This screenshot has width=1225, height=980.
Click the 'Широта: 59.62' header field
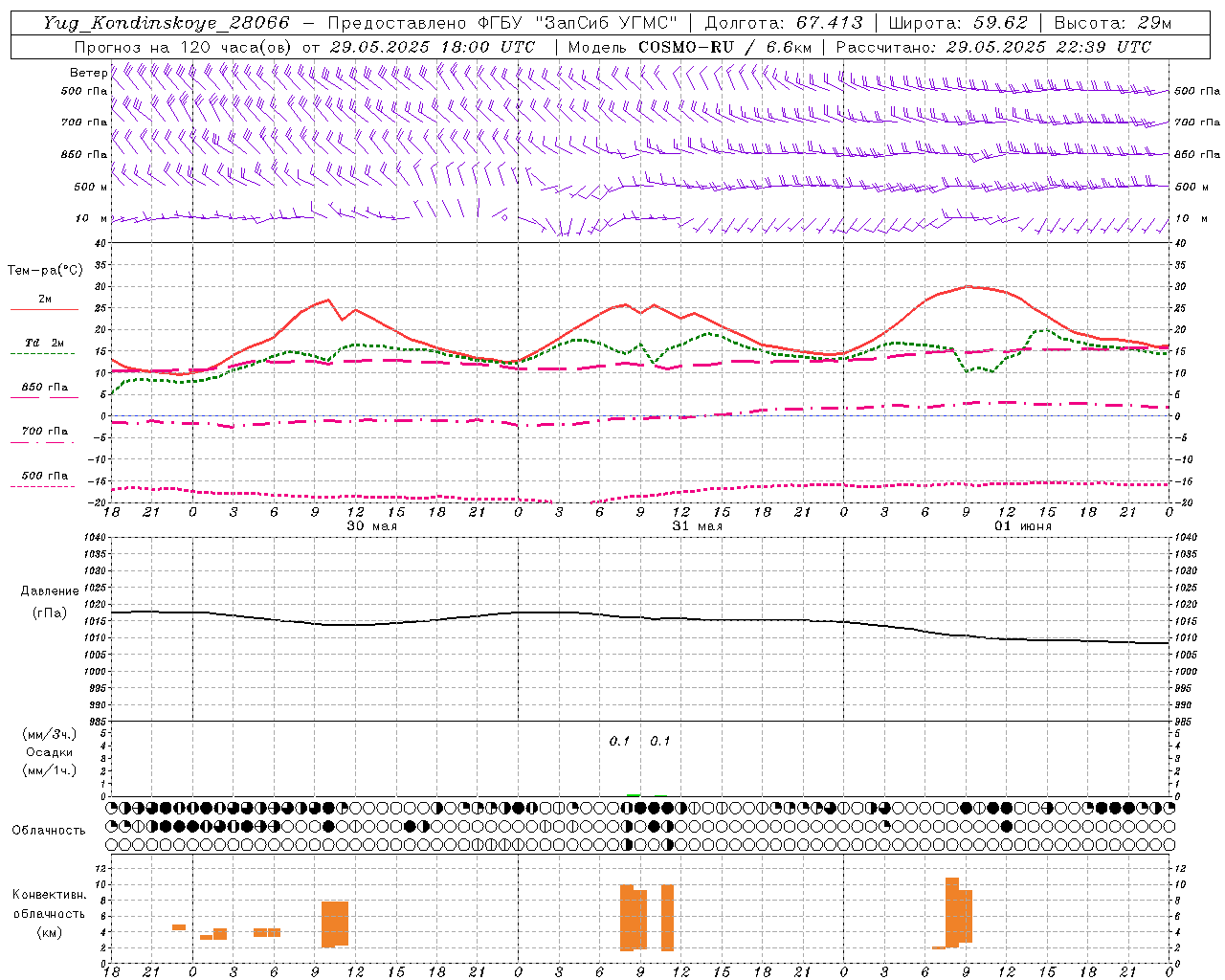pyautogui.click(x=957, y=23)
